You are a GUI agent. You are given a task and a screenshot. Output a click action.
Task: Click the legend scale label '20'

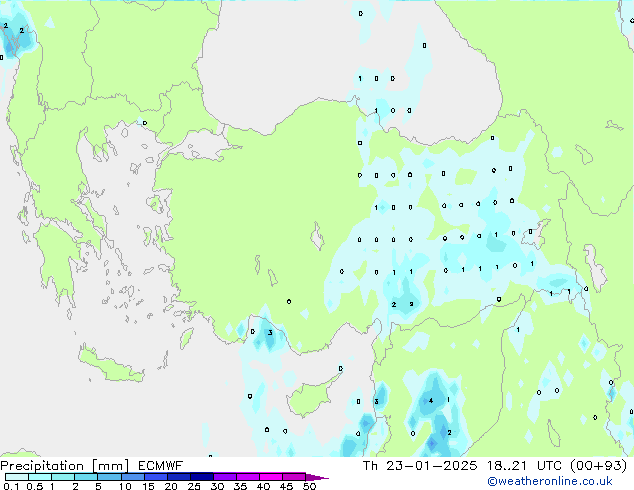[171, 486]
